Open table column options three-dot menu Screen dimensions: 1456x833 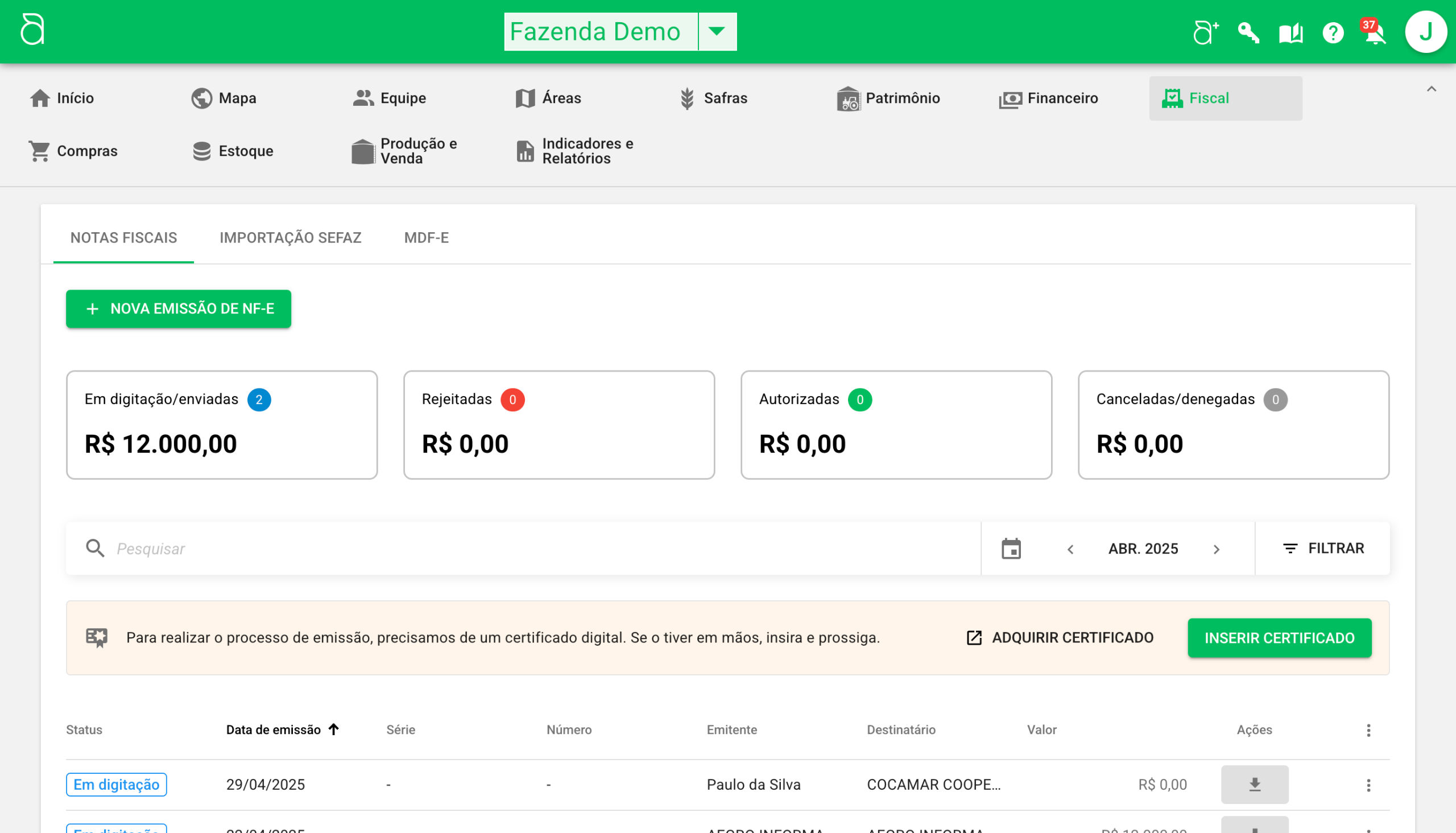pyautogui.click(x=1368, y=730)
